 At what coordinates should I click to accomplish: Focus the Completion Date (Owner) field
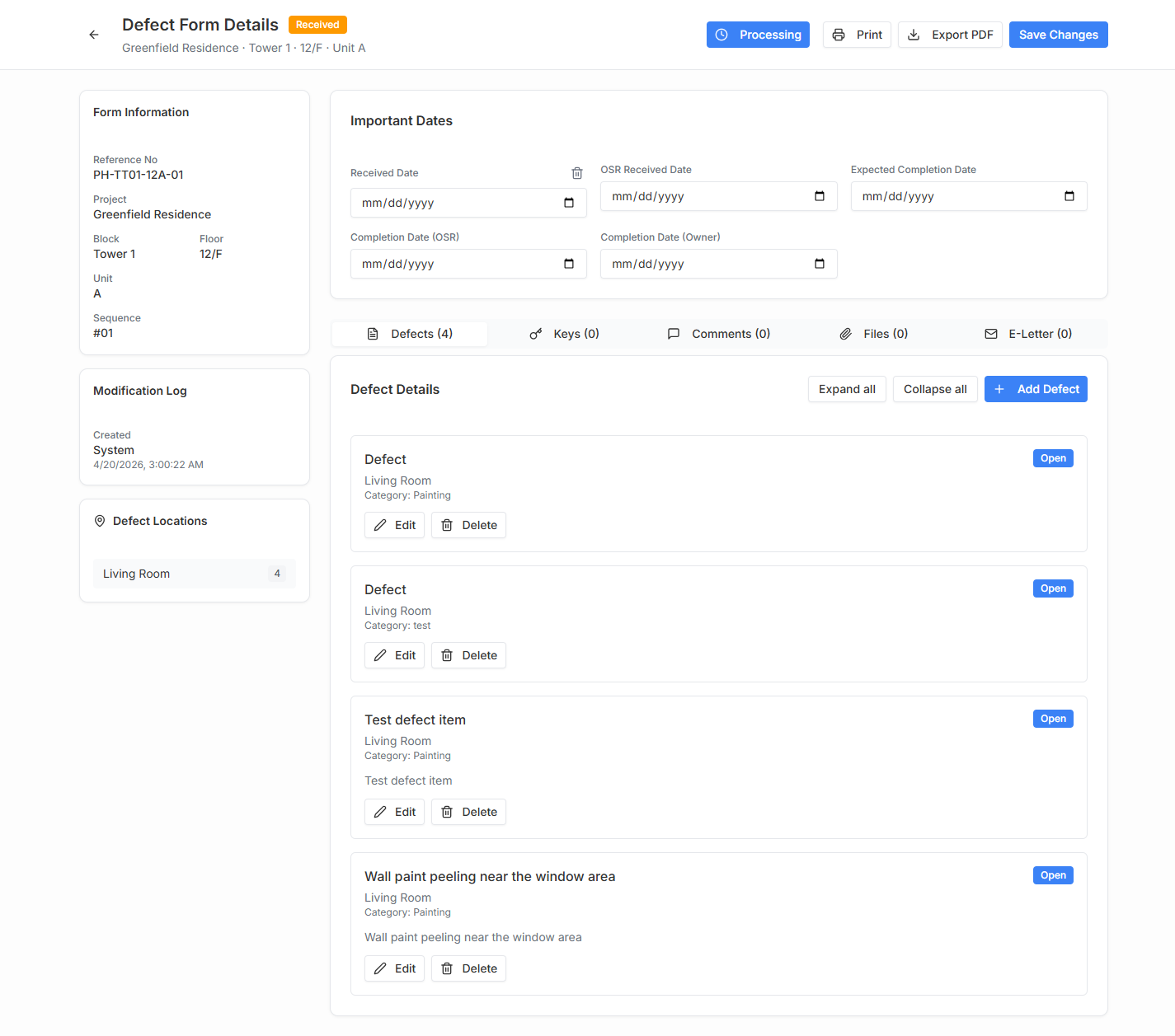(x=718, y=264)
